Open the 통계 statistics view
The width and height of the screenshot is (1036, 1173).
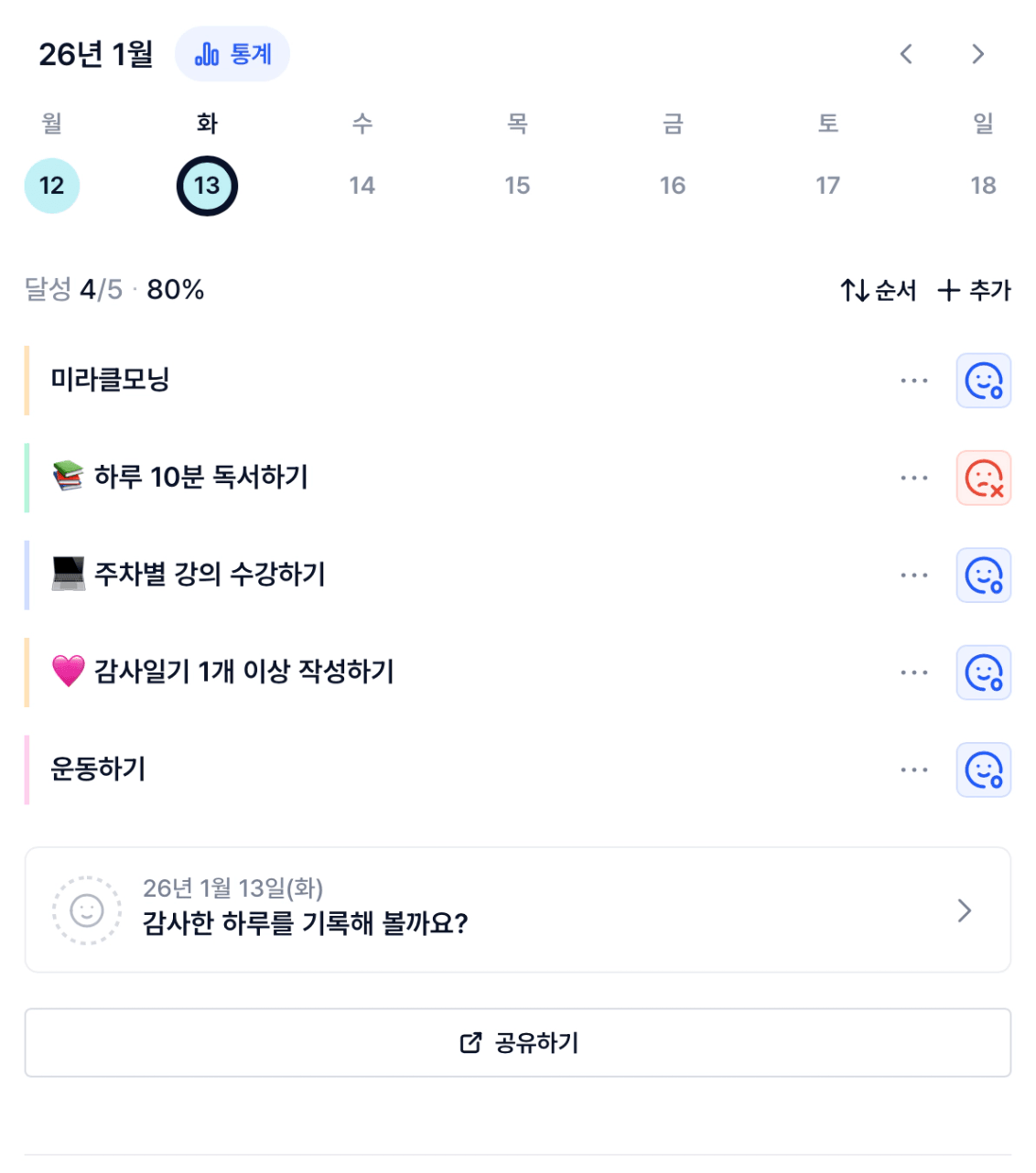(232, 55)
